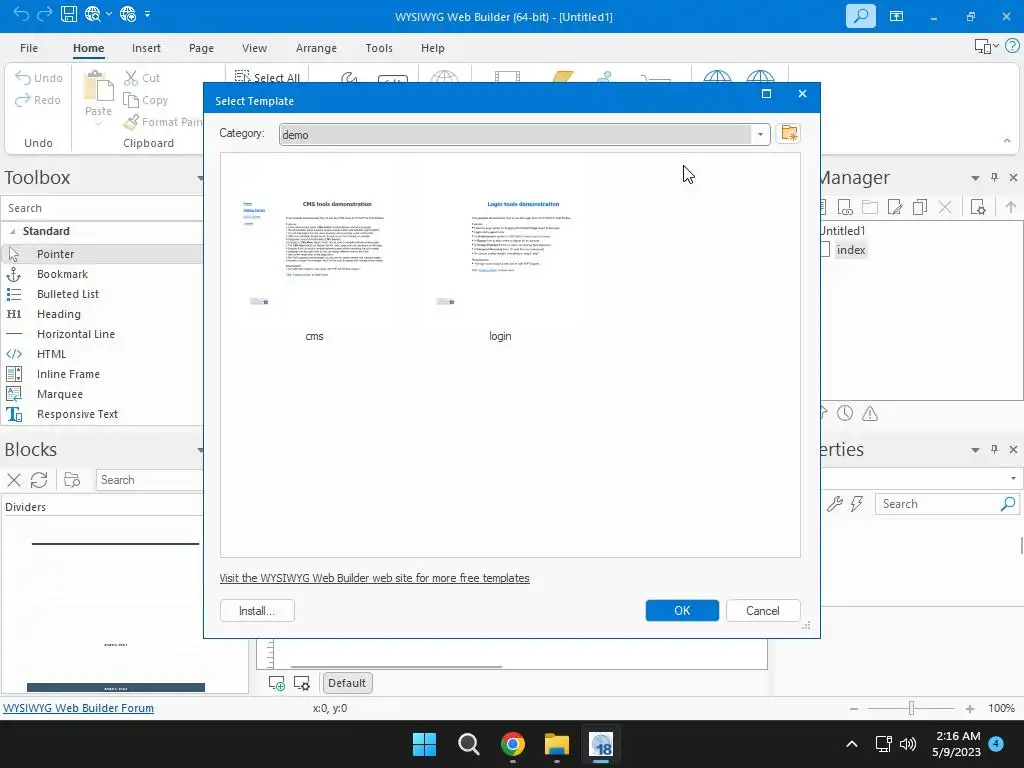Click the clock history icon below Site Manager
Screen dimensions: 1024x768
[845, 413]
